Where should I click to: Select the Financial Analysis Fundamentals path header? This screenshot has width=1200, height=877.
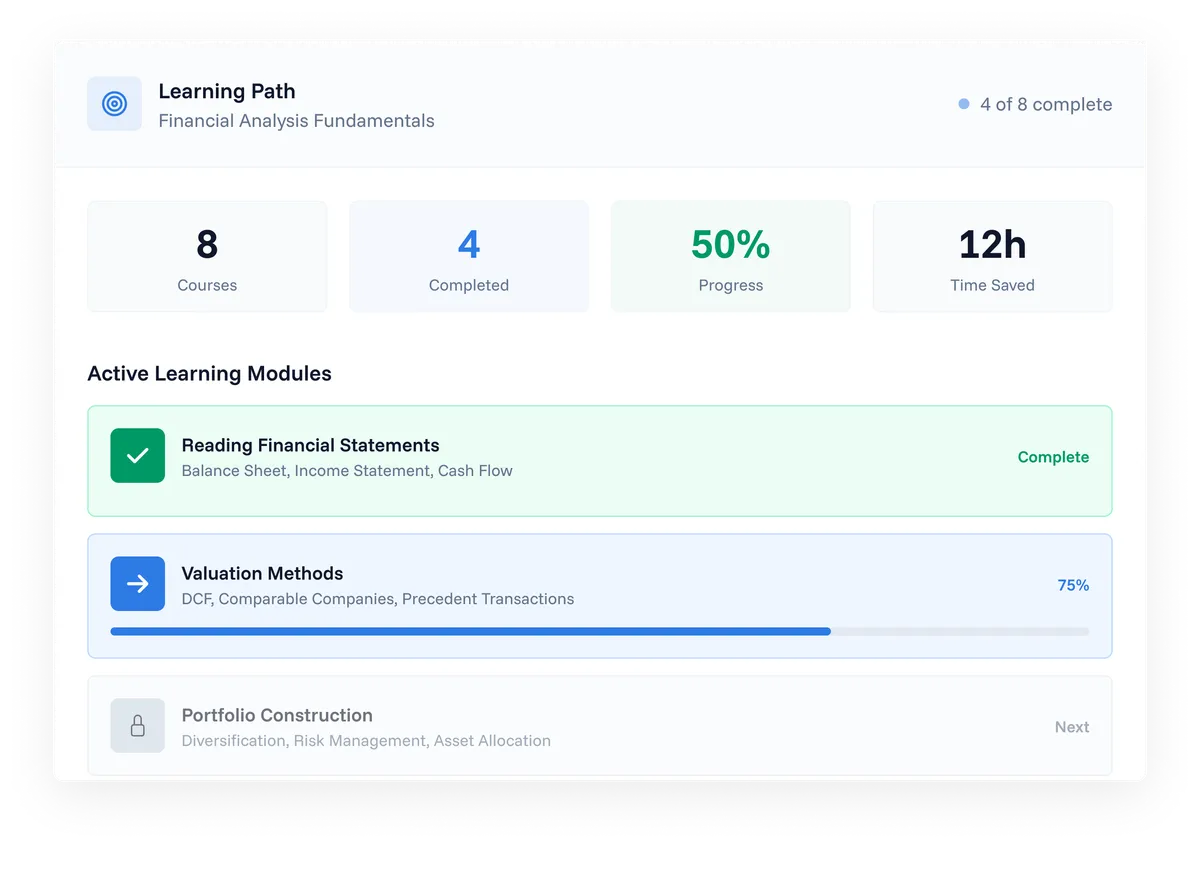[x=296, y=121]
